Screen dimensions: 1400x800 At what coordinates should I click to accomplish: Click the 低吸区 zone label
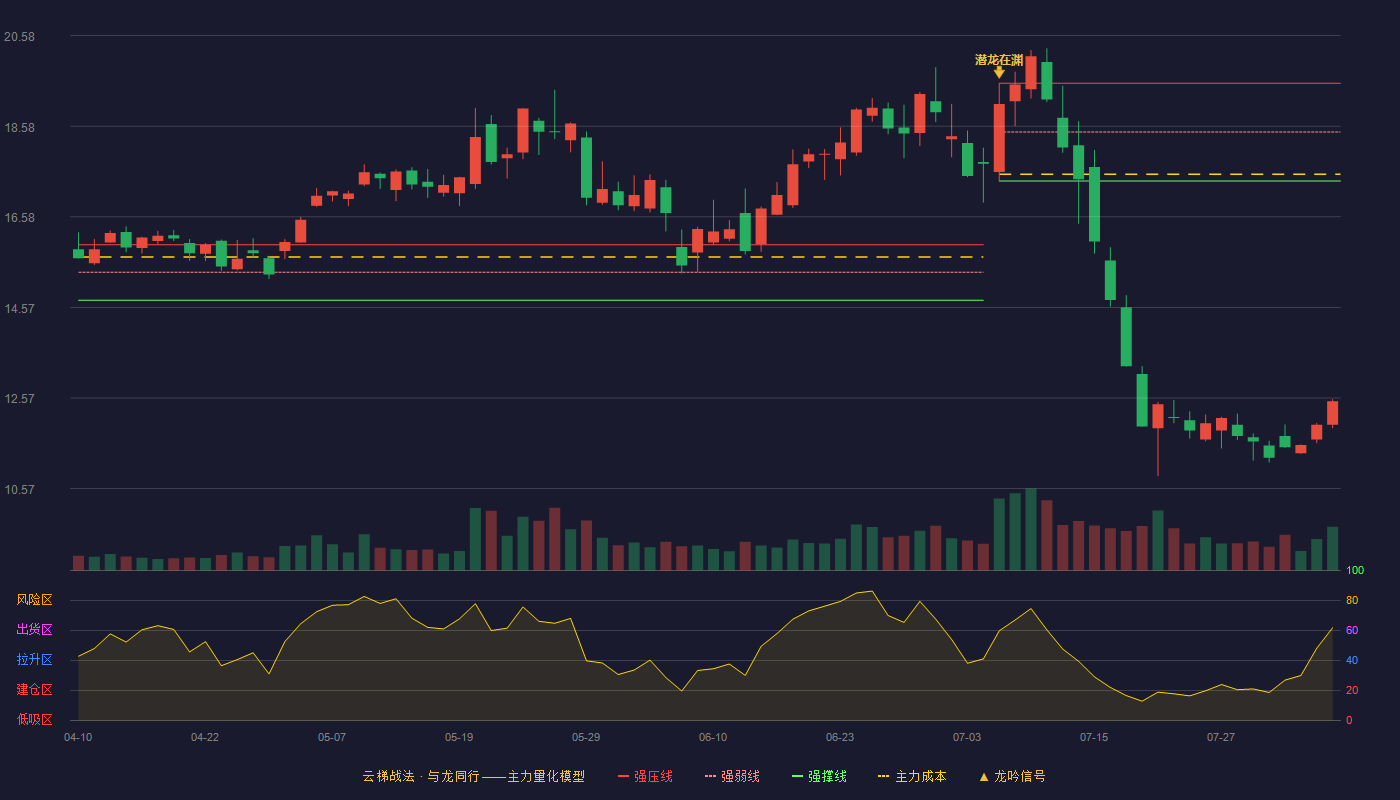[x=34, y=720]
